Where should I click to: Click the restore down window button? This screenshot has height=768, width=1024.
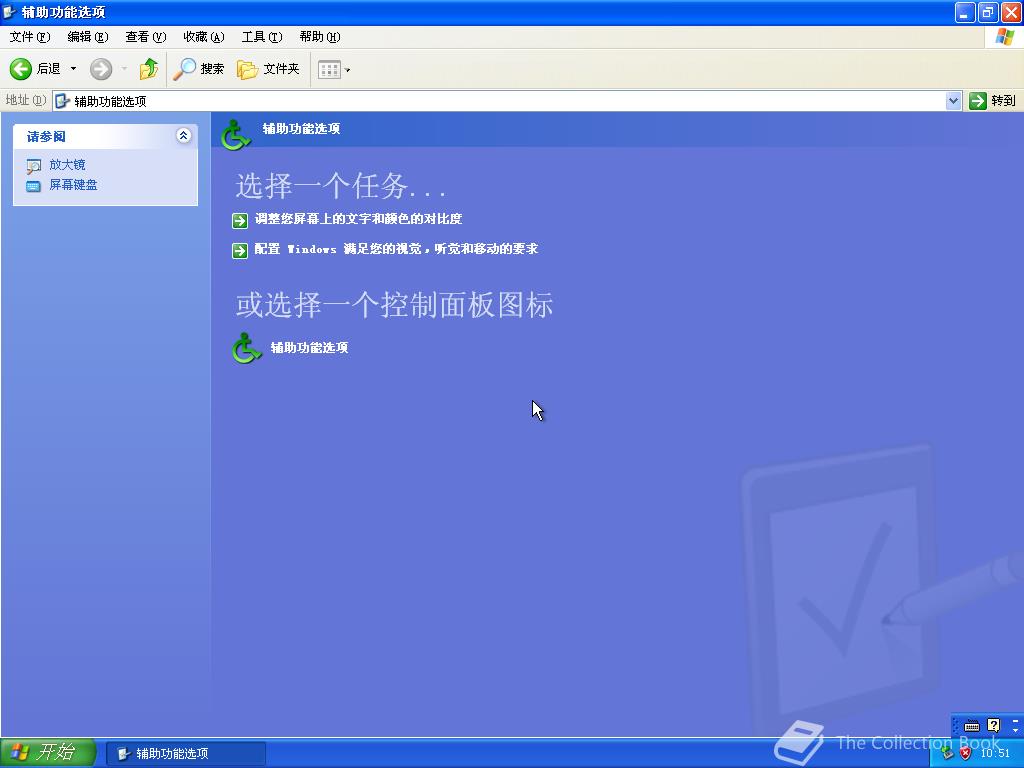point(987,12)
